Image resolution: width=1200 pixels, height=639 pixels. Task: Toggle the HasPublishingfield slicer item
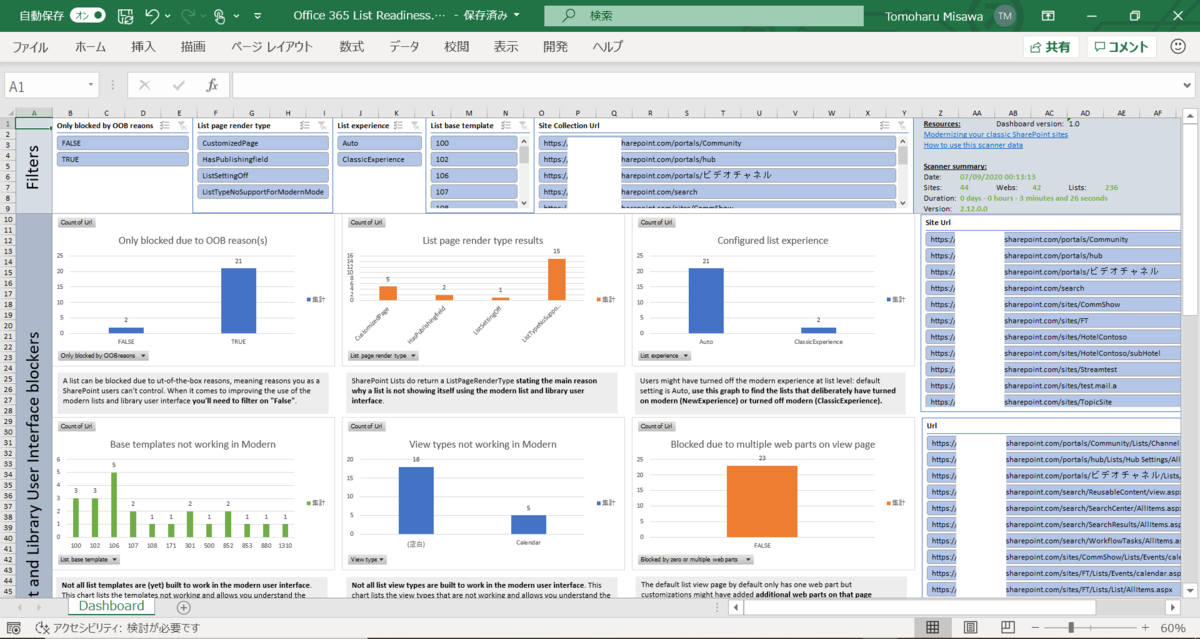263,159
